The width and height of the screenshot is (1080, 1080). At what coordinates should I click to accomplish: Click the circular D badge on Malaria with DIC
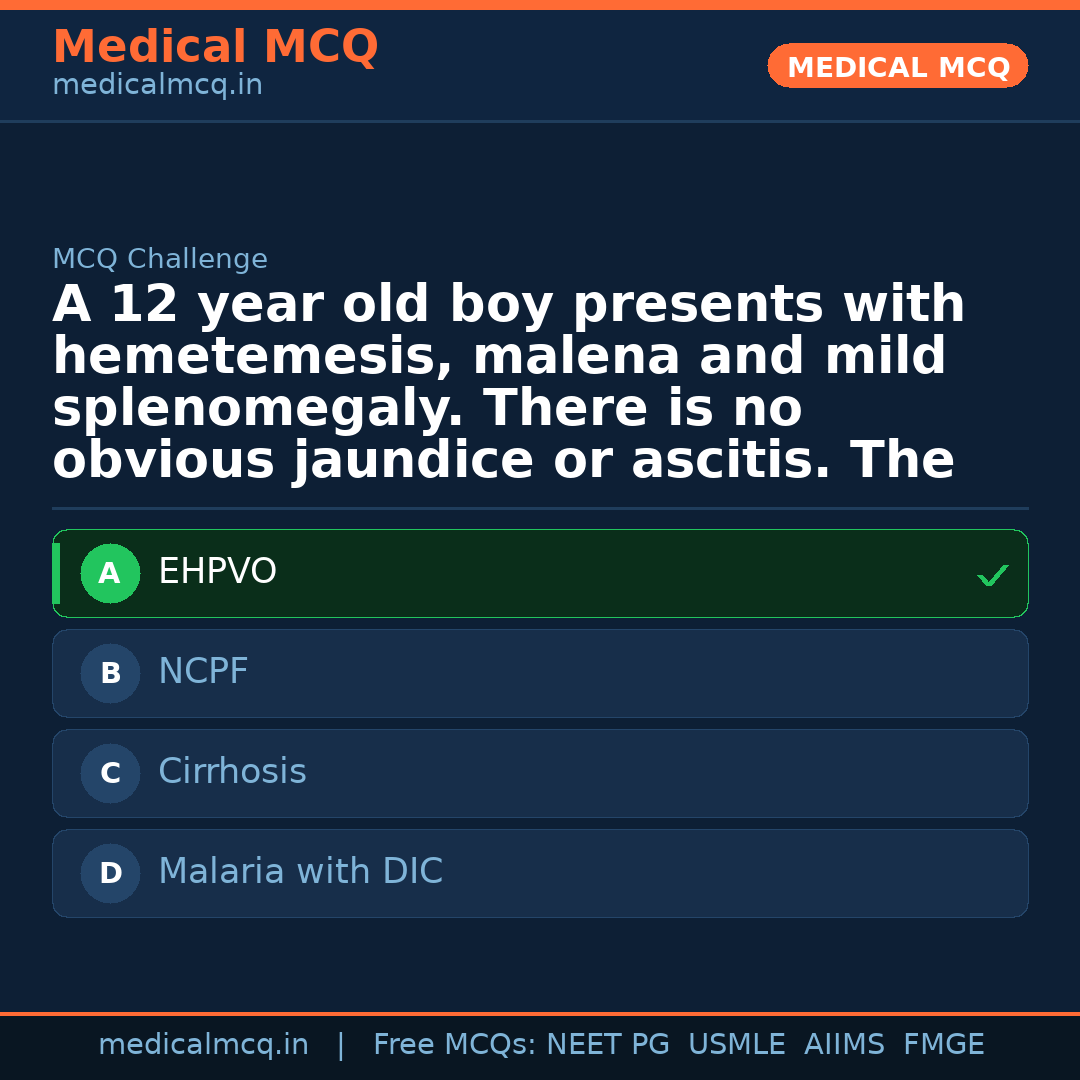click(110, 873)
